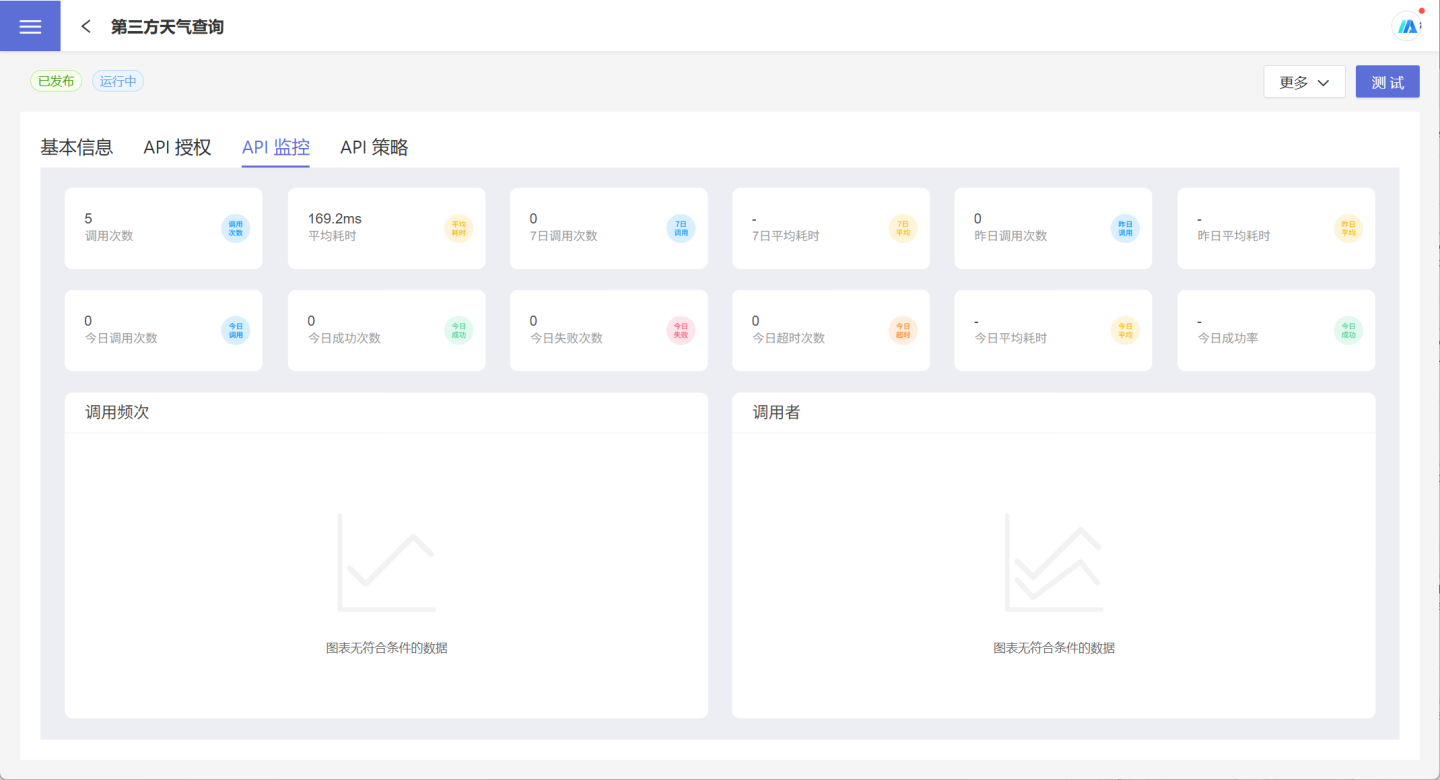Viewport: 1440px width, 780px height.
Task: Select the 今日超时 orange badge icon
Action: tap(903, 331)
